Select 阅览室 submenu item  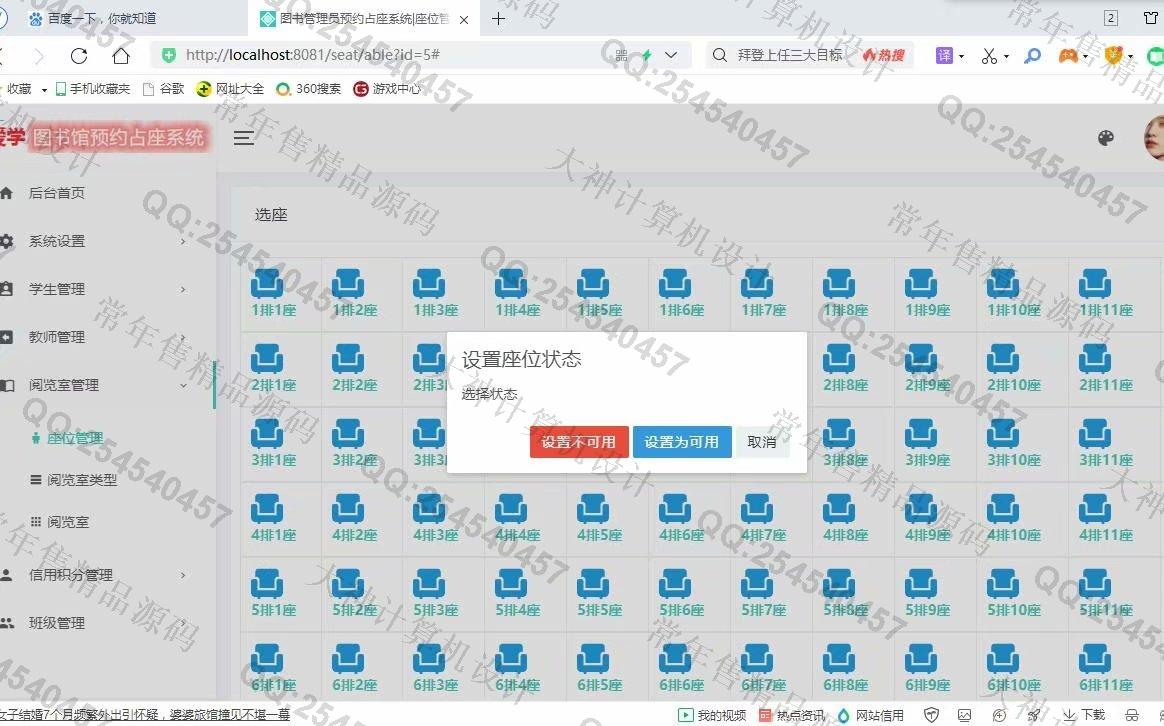[68, 522]
